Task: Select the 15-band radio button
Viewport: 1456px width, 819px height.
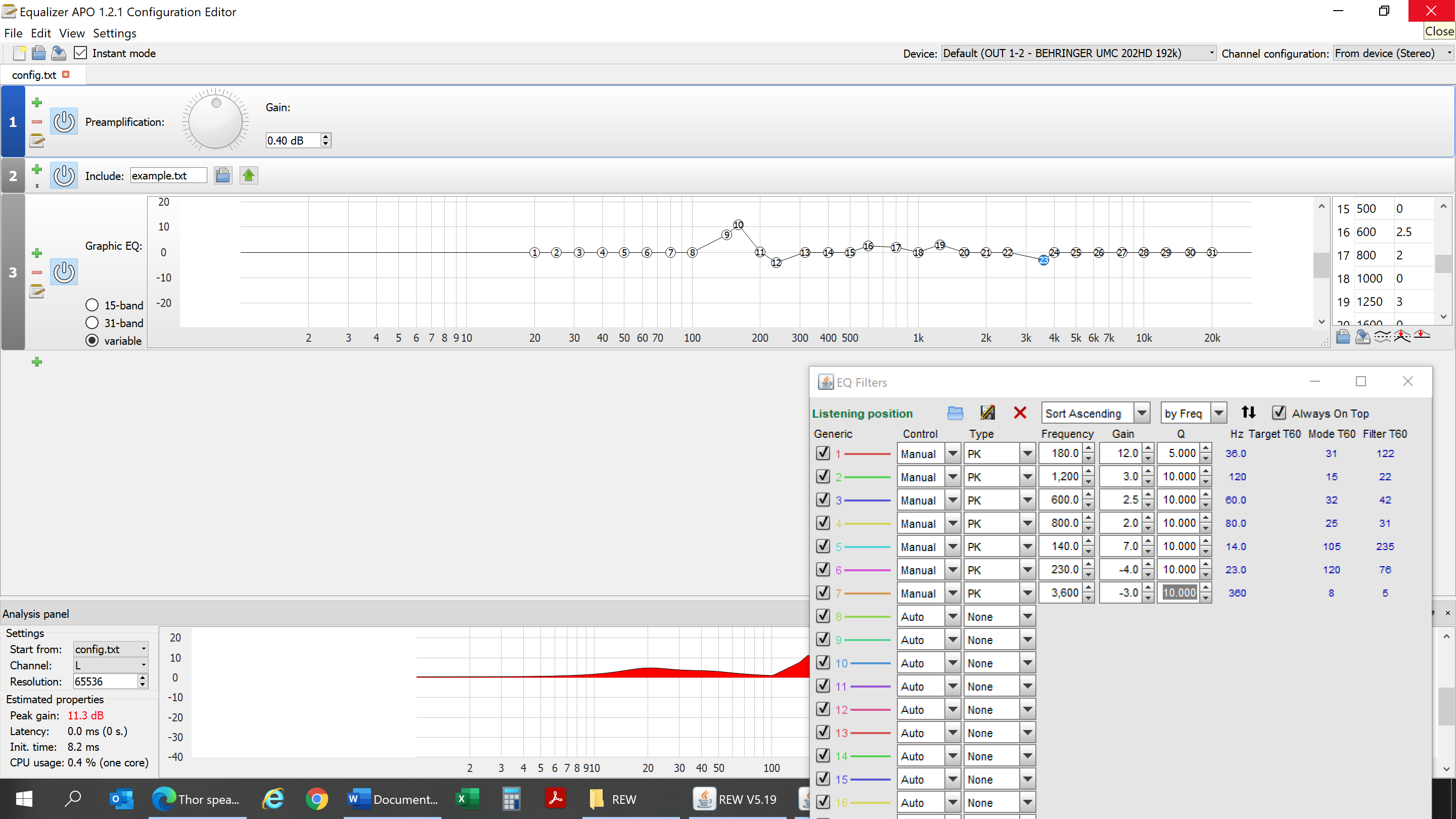Action: [x=92, y=305]
